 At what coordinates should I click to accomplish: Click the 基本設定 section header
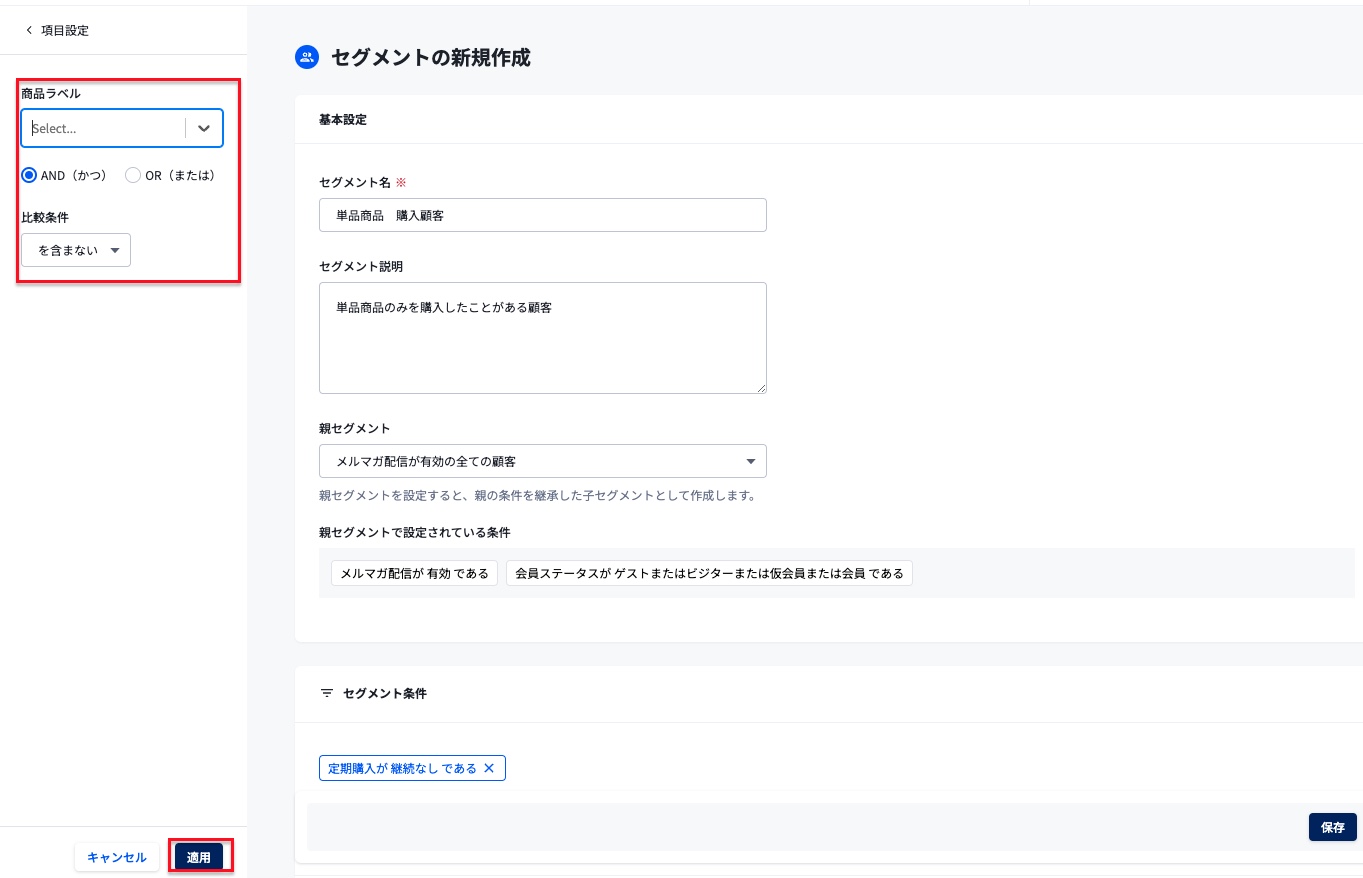(343, 120)
